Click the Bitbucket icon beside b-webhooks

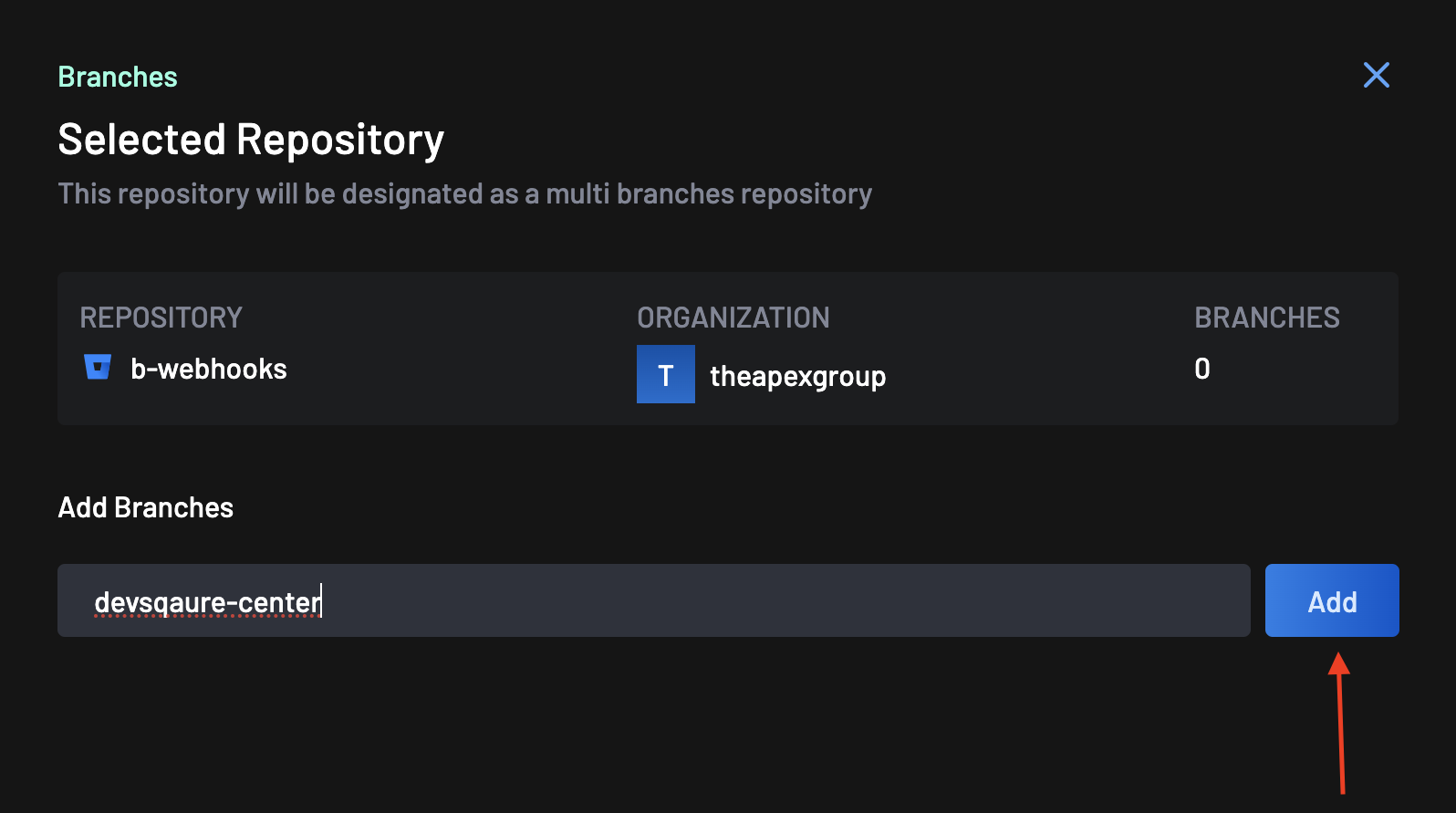(98, 367)
